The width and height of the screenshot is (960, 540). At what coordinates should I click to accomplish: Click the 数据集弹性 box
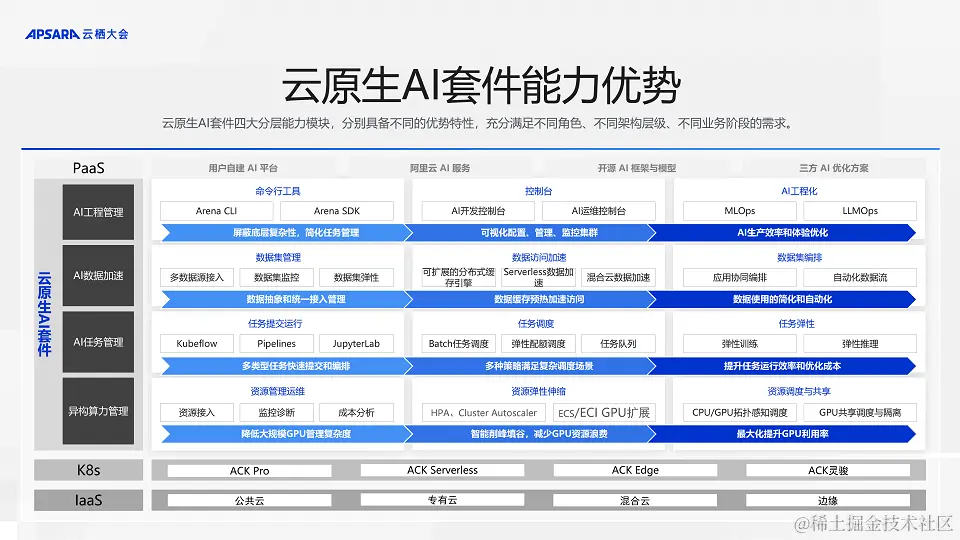pos(356,277)
